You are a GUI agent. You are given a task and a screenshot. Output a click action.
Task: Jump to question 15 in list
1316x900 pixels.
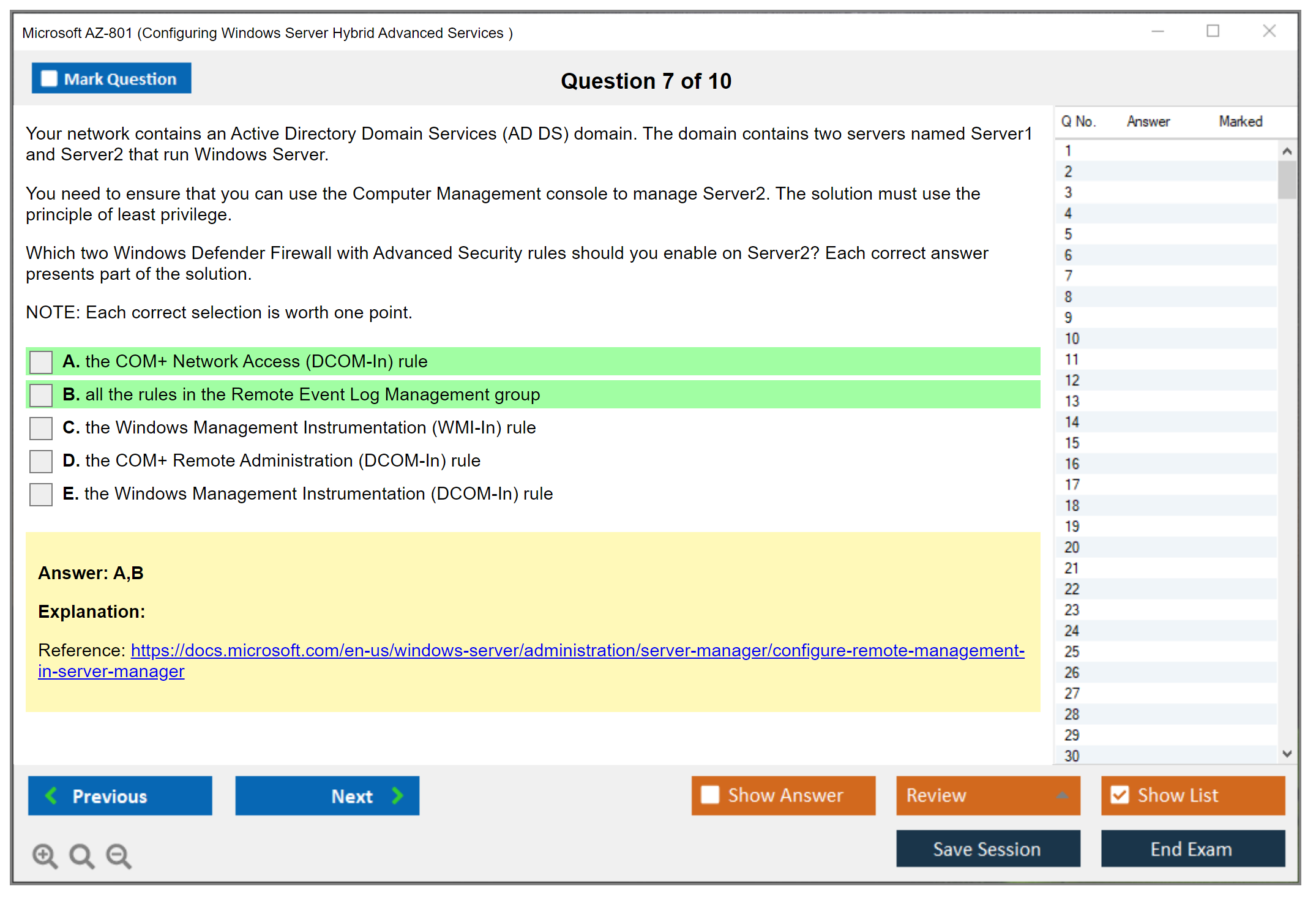click(1072, 443)
